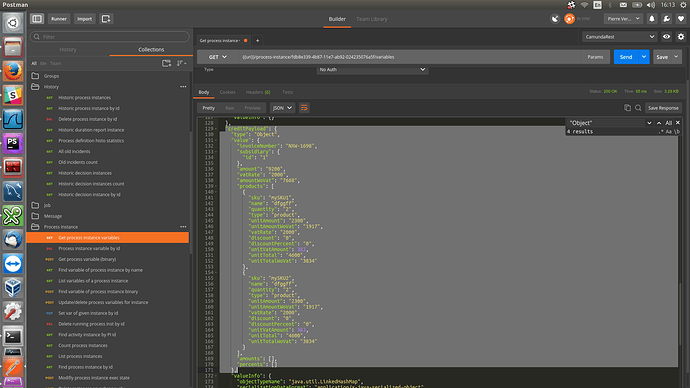Open the manage environments gear icon

click(681, 37)
